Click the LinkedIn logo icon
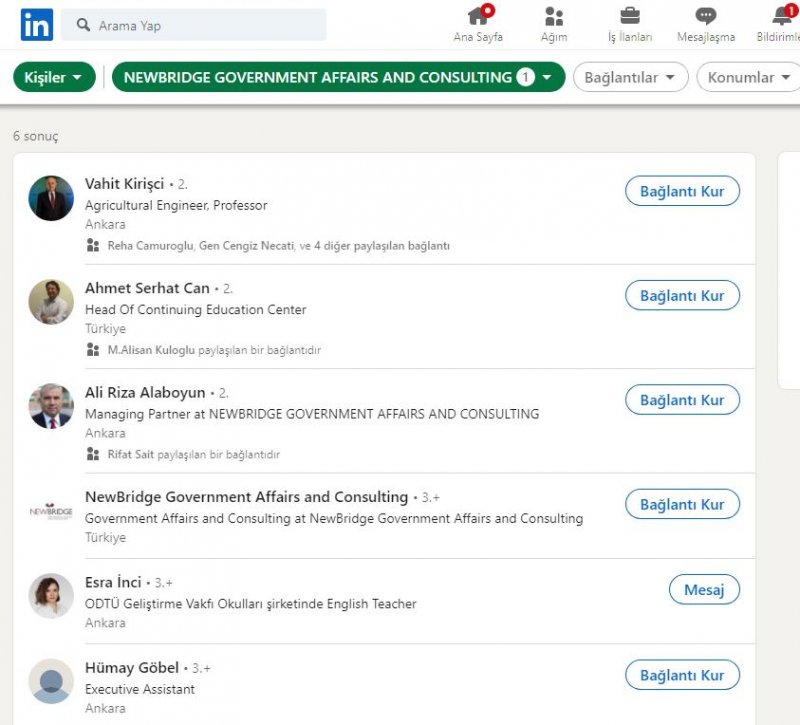Image resolution: width=800 pixels, height=725 pixels. pos(37,24)
